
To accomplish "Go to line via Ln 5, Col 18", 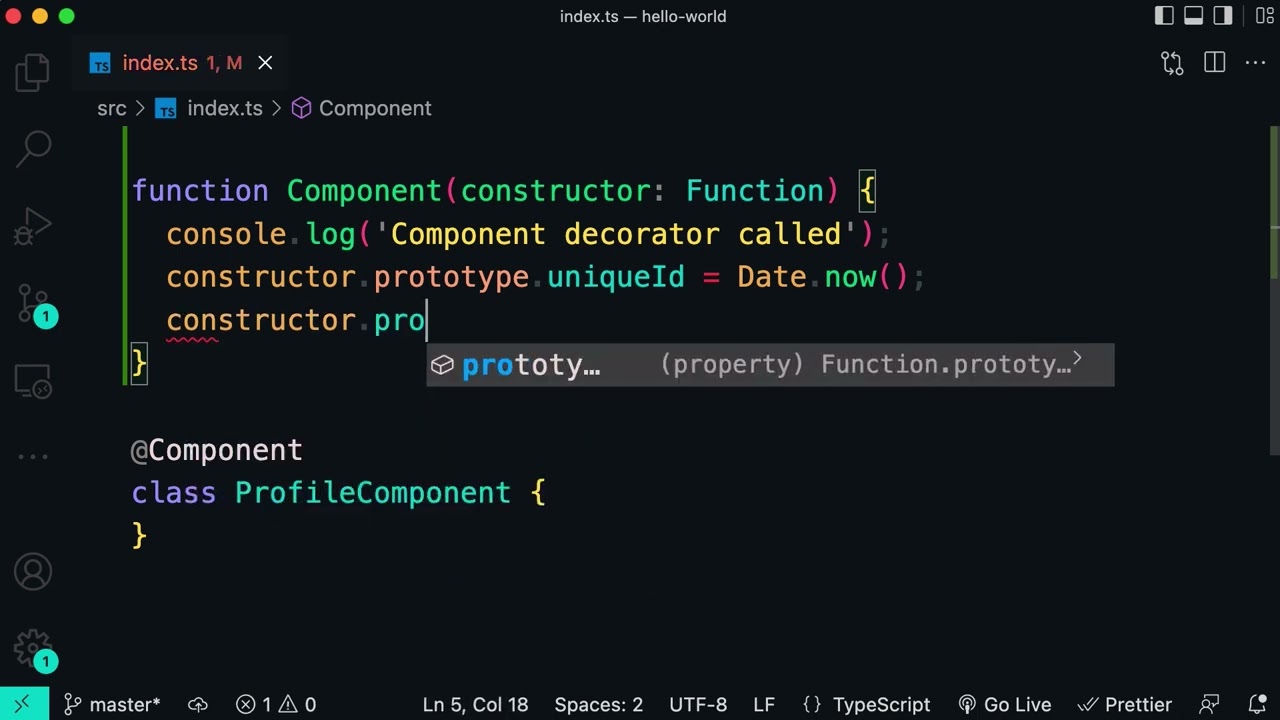I will pos(475,704).
